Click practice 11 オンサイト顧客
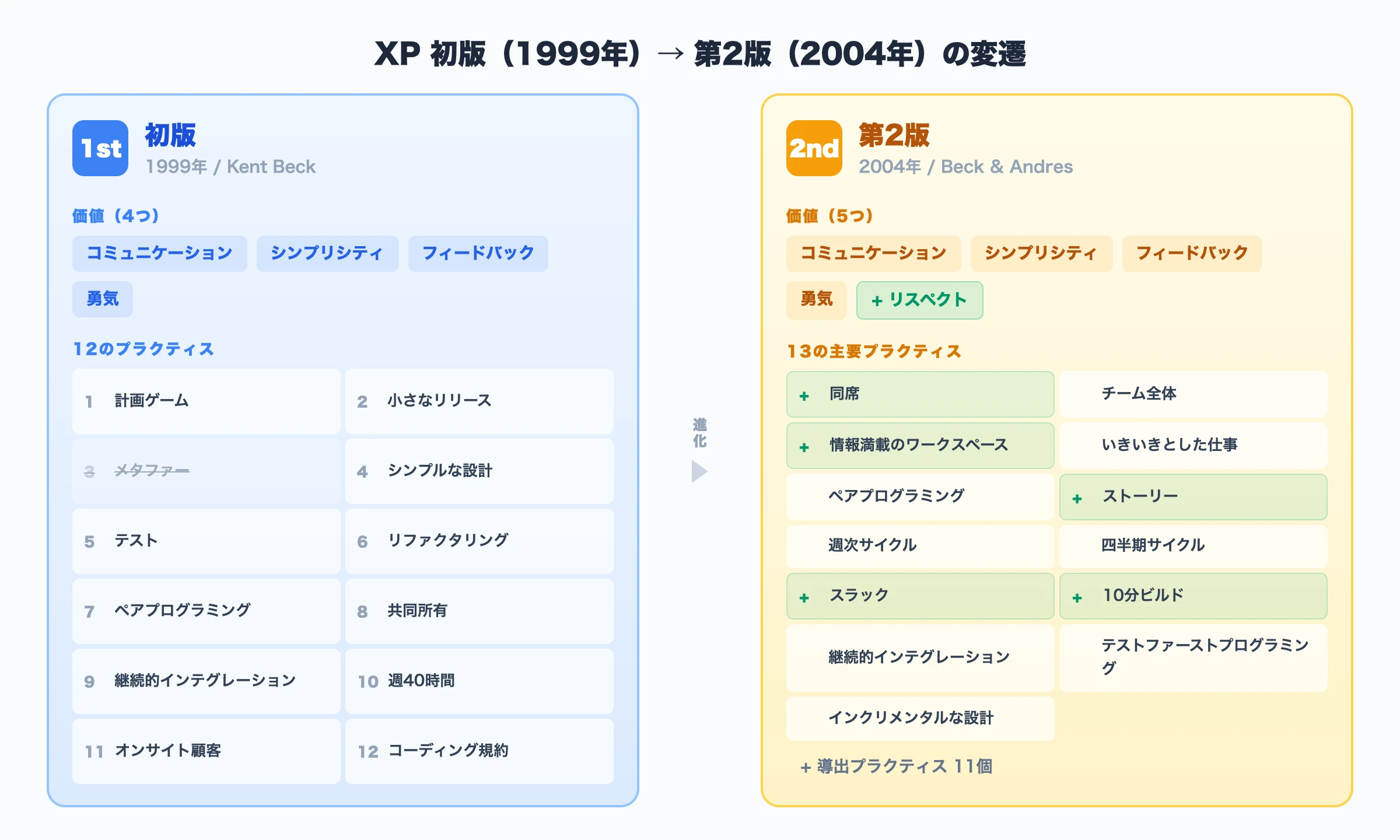Viewport: 1400px width, 840px height. tap(206, 751)
